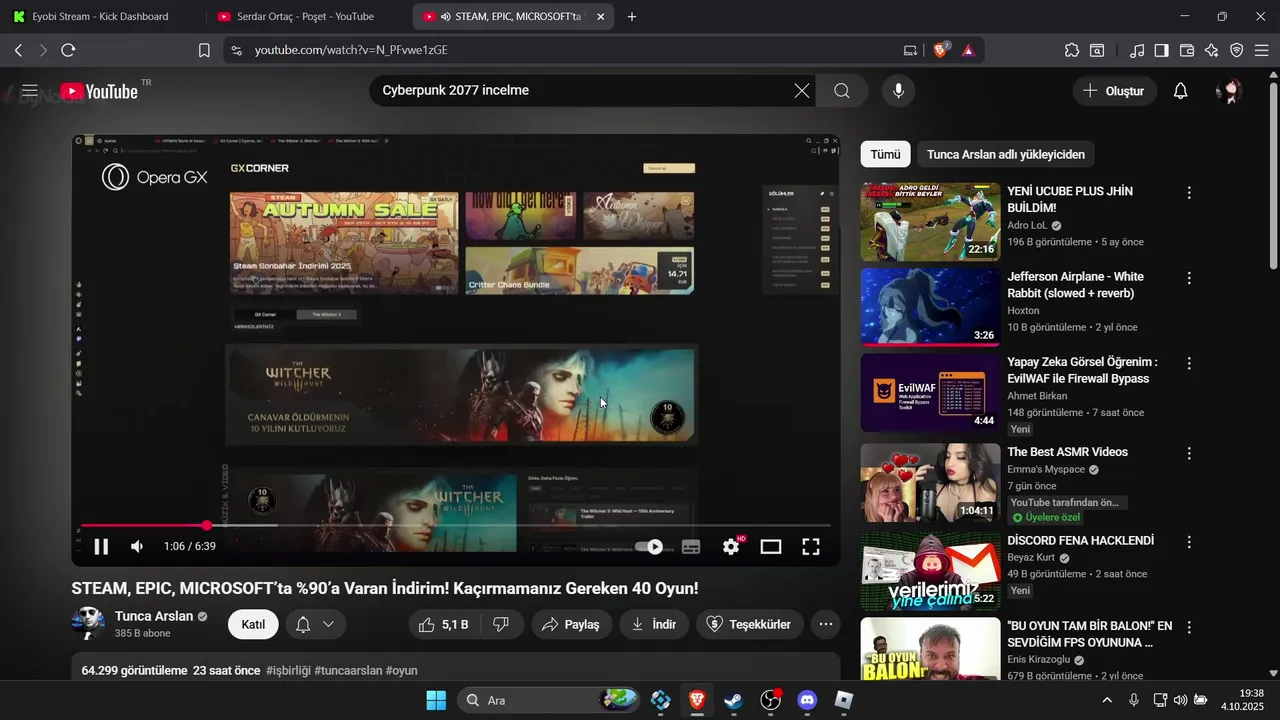Start voice search with microphone
The image size is (1280, 720).
pos(898,91)
